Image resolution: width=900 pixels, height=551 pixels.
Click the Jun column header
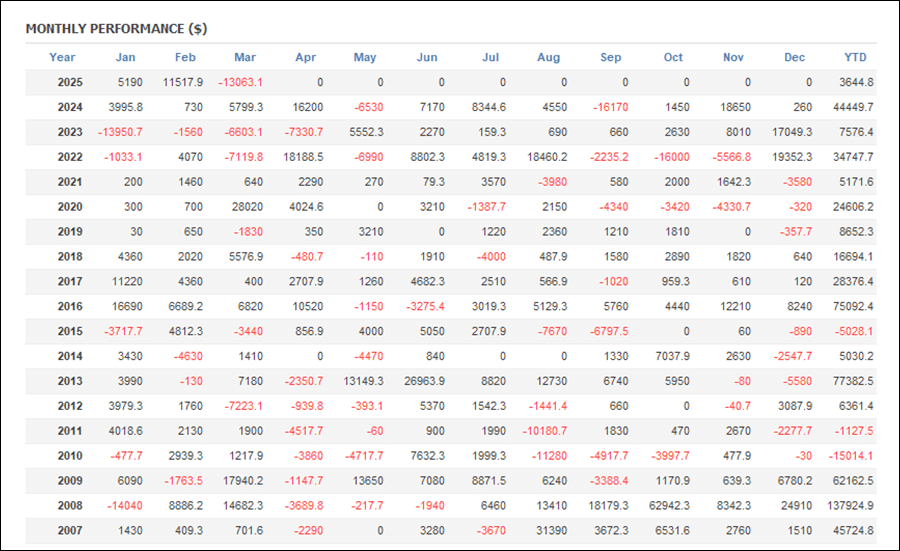point(427,57)
